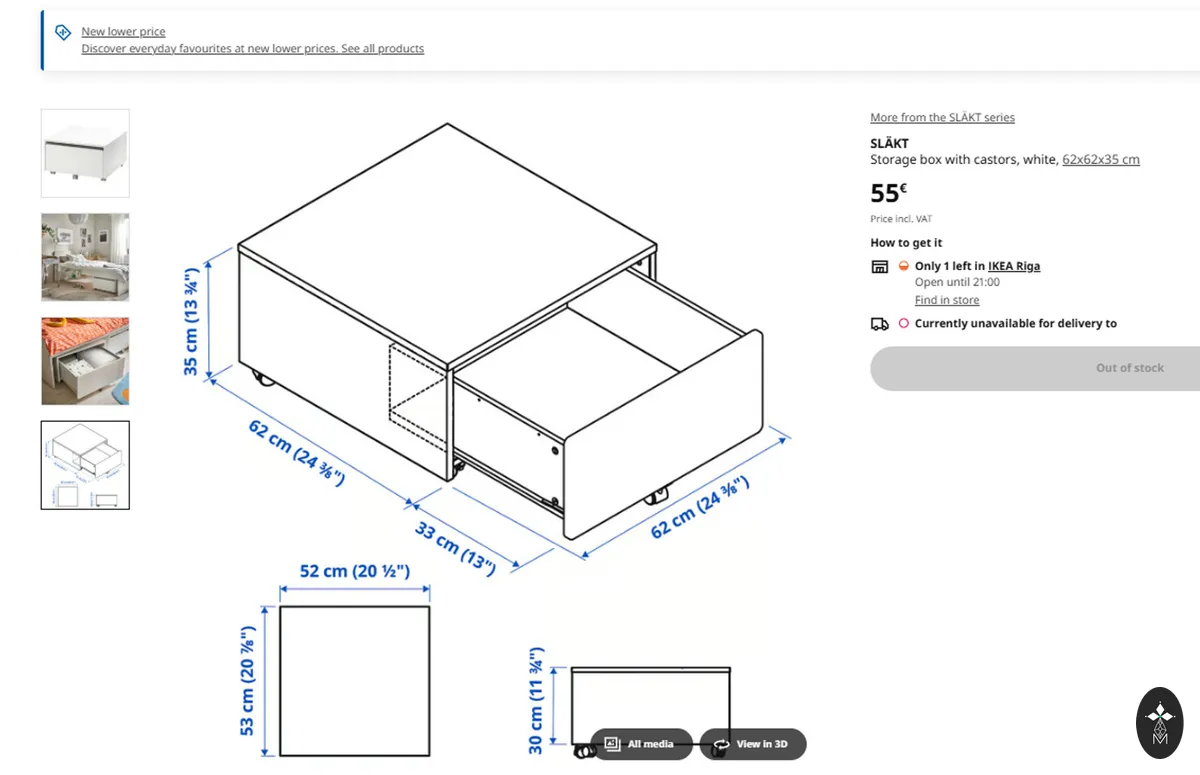This screenshot has width=1200, height=775.
Task: Click the image gallery icon in All media
Action: (613, 744)
